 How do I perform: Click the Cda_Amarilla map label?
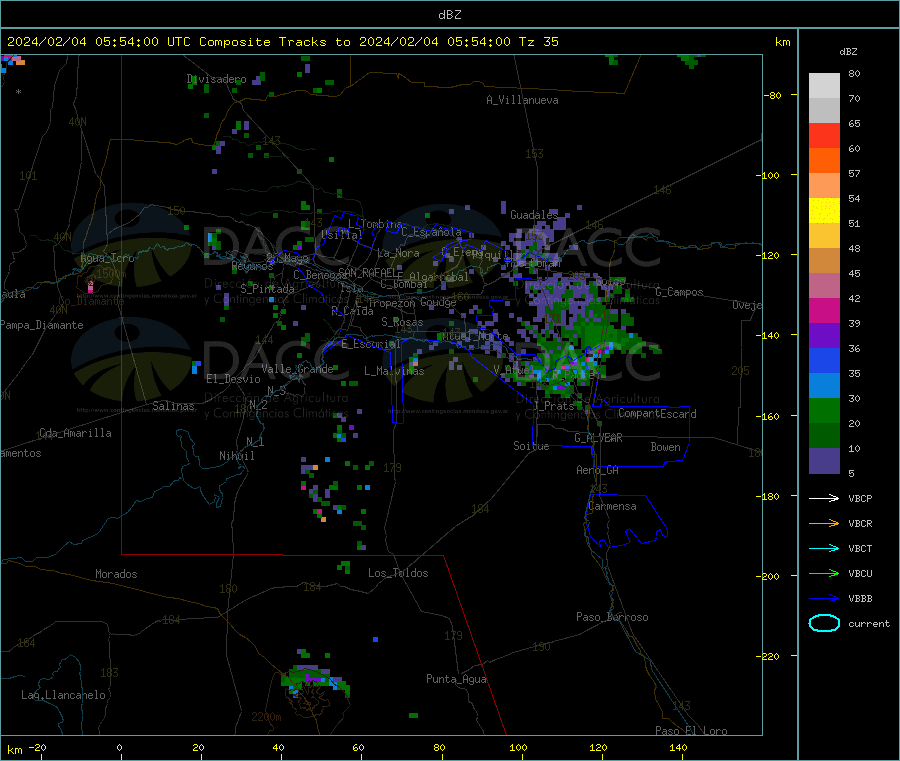click(75, 433)
